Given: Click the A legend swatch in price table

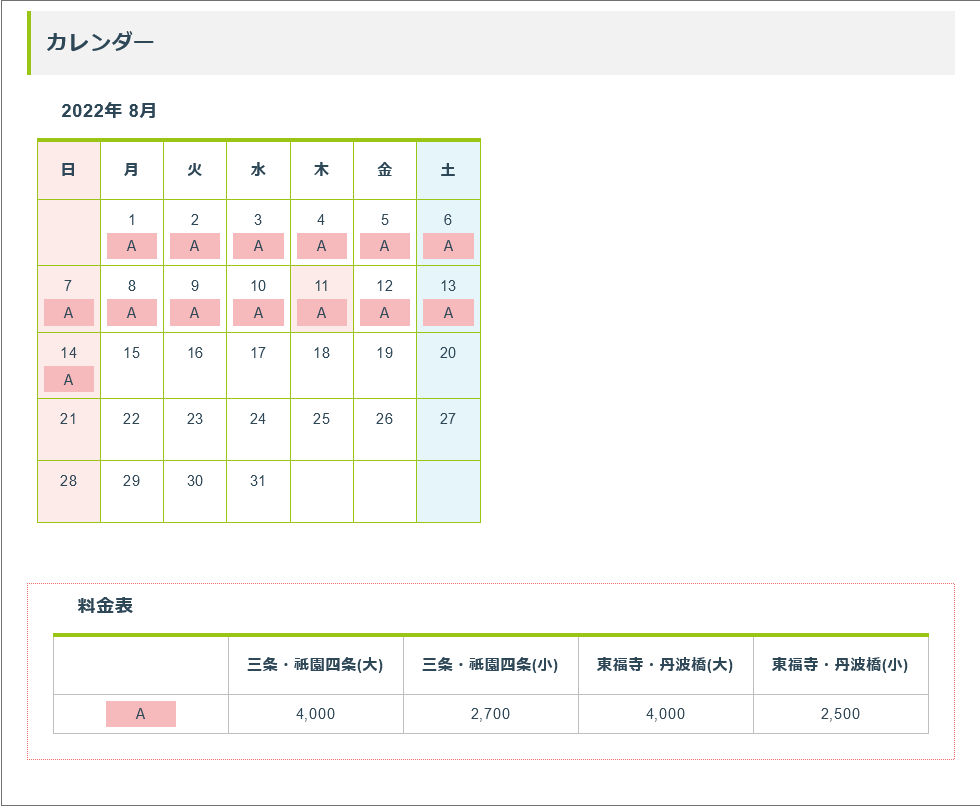Looking at the screenshot, I should click(141, 714).
